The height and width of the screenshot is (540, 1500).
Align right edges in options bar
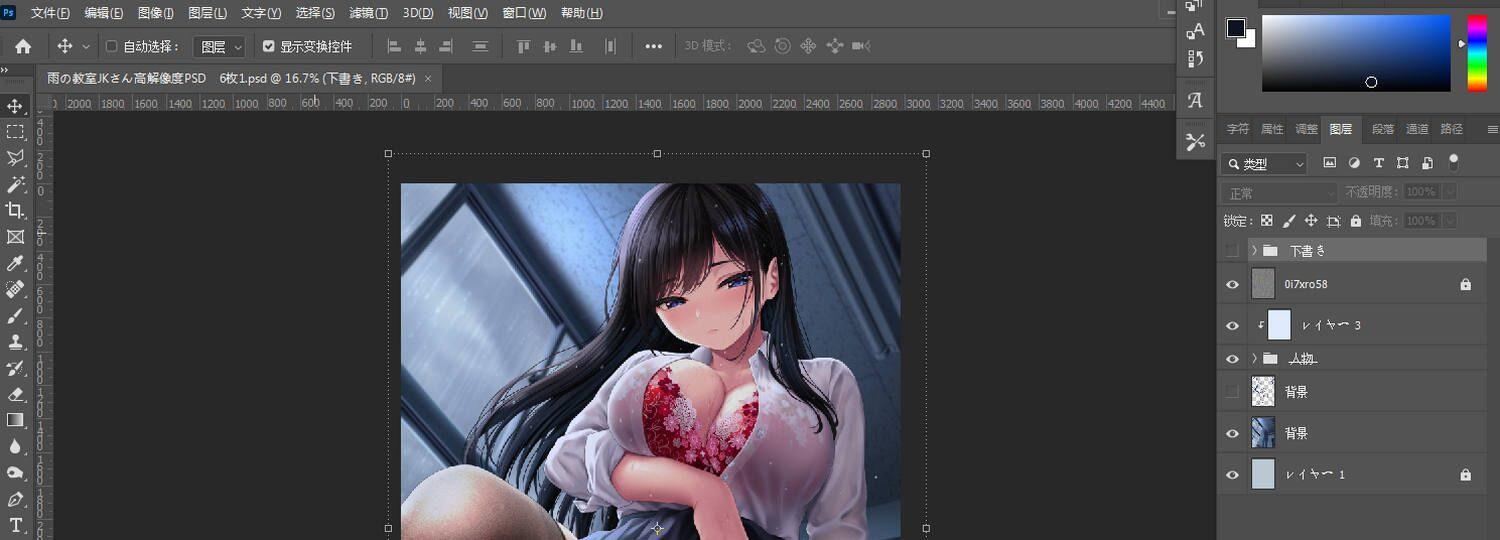coord(446,46)
